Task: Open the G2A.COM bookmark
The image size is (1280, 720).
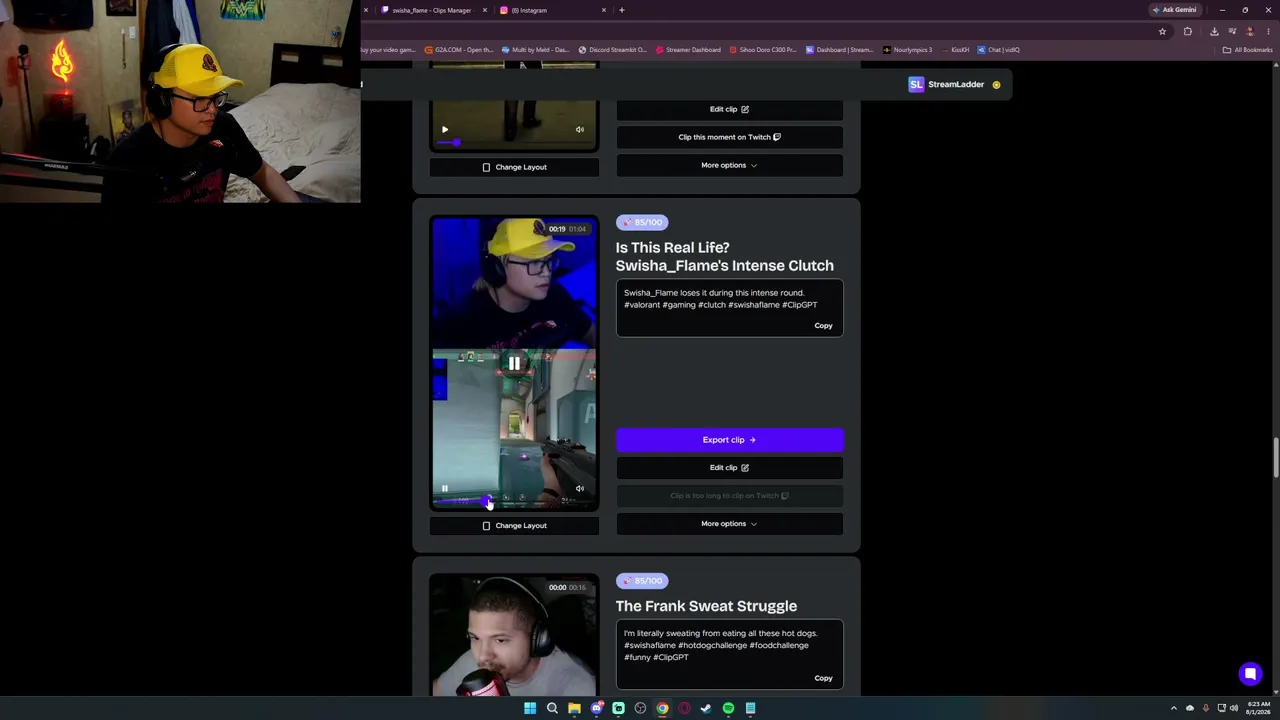Action: point(459,50)
